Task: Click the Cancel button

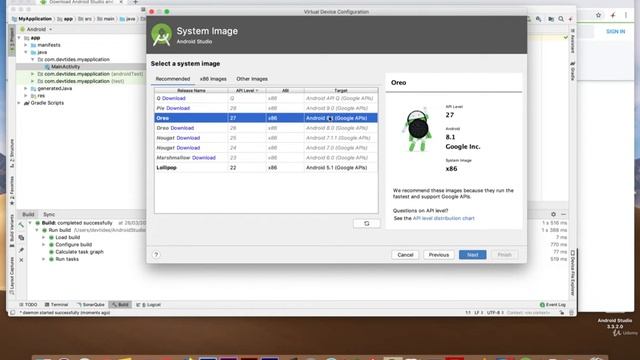Action: [405, 255]
